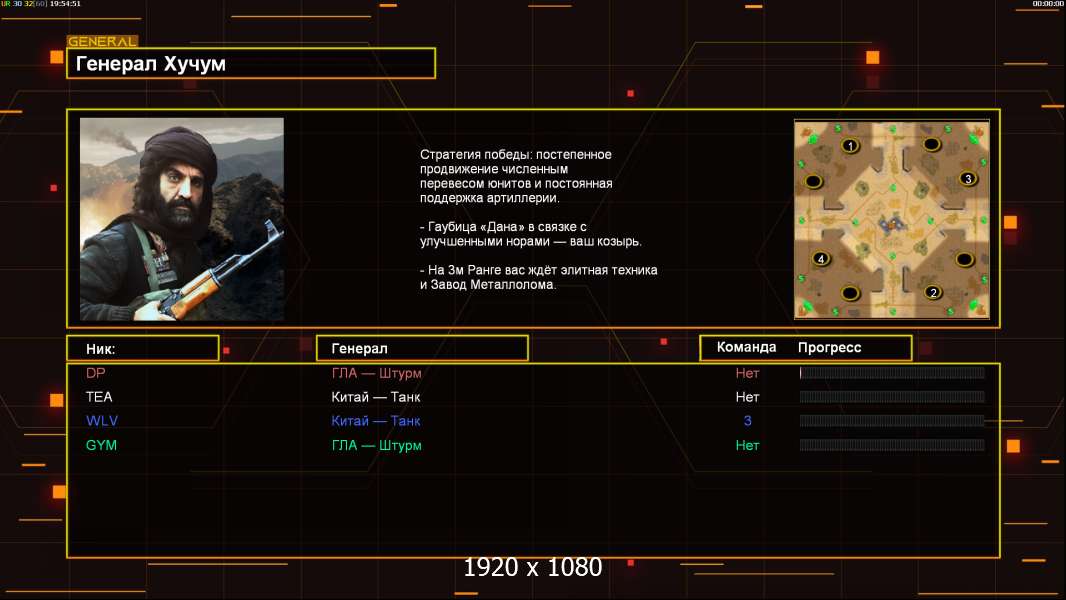Click the timer in the top-right corner
Image resolution: width=1066 pixels, height=600 pixels.
pos(1047,4)
